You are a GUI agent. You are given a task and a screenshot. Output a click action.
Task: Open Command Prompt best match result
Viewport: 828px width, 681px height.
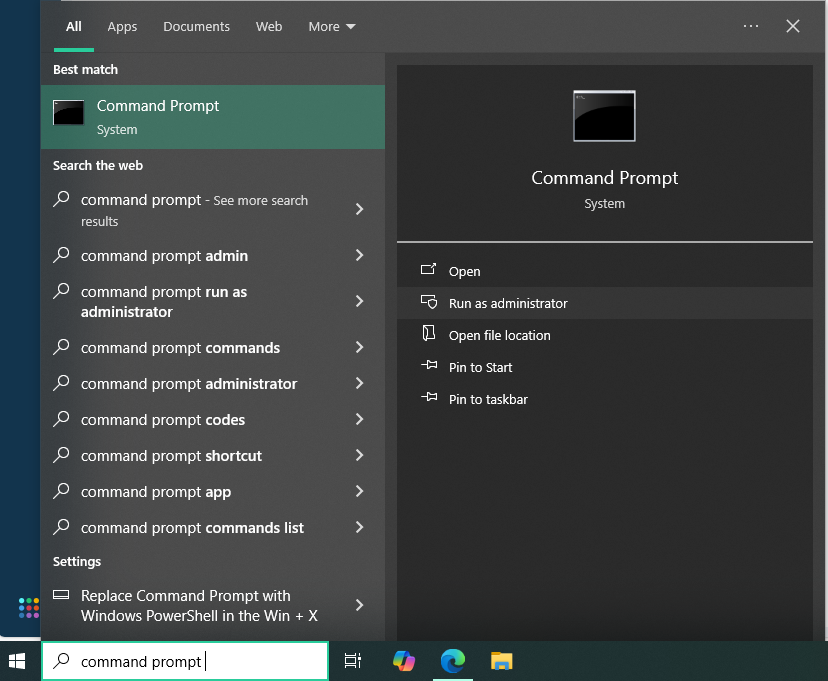click(x=212, y=117)
